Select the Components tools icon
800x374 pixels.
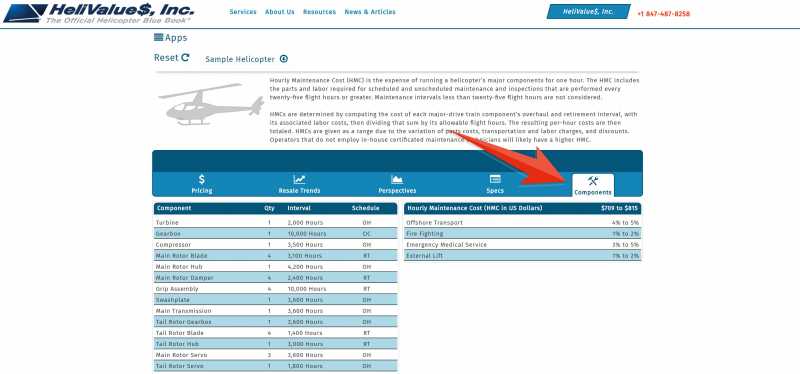click(x=592, y=181)
